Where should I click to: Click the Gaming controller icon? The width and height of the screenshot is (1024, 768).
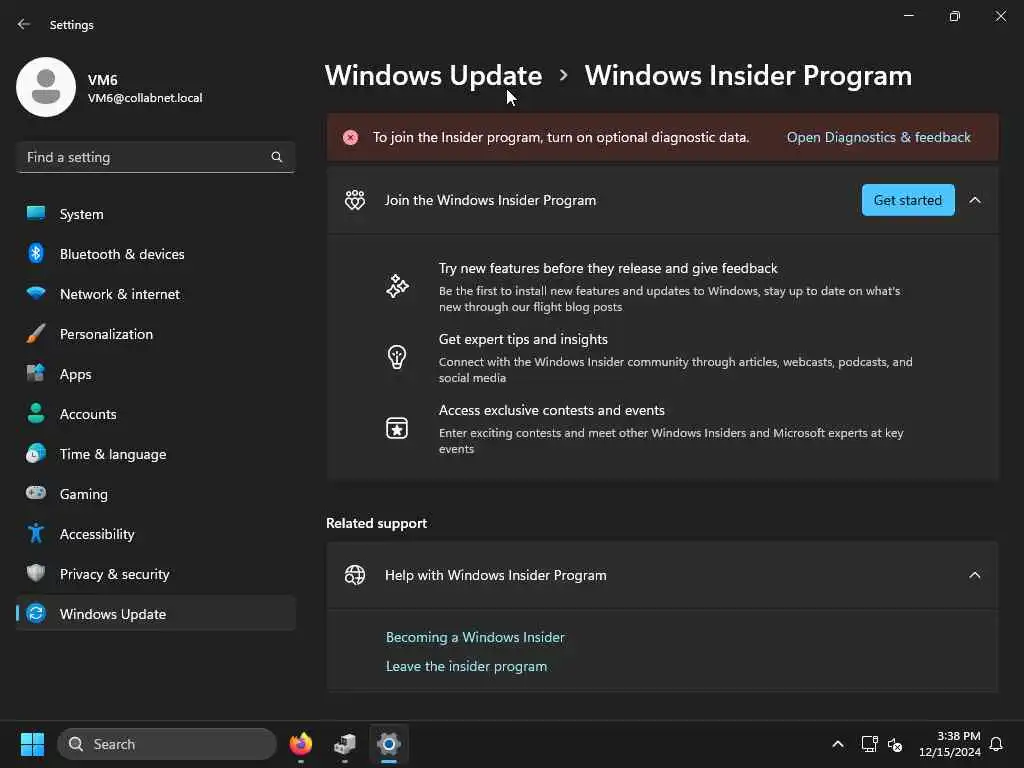[36, 493]
